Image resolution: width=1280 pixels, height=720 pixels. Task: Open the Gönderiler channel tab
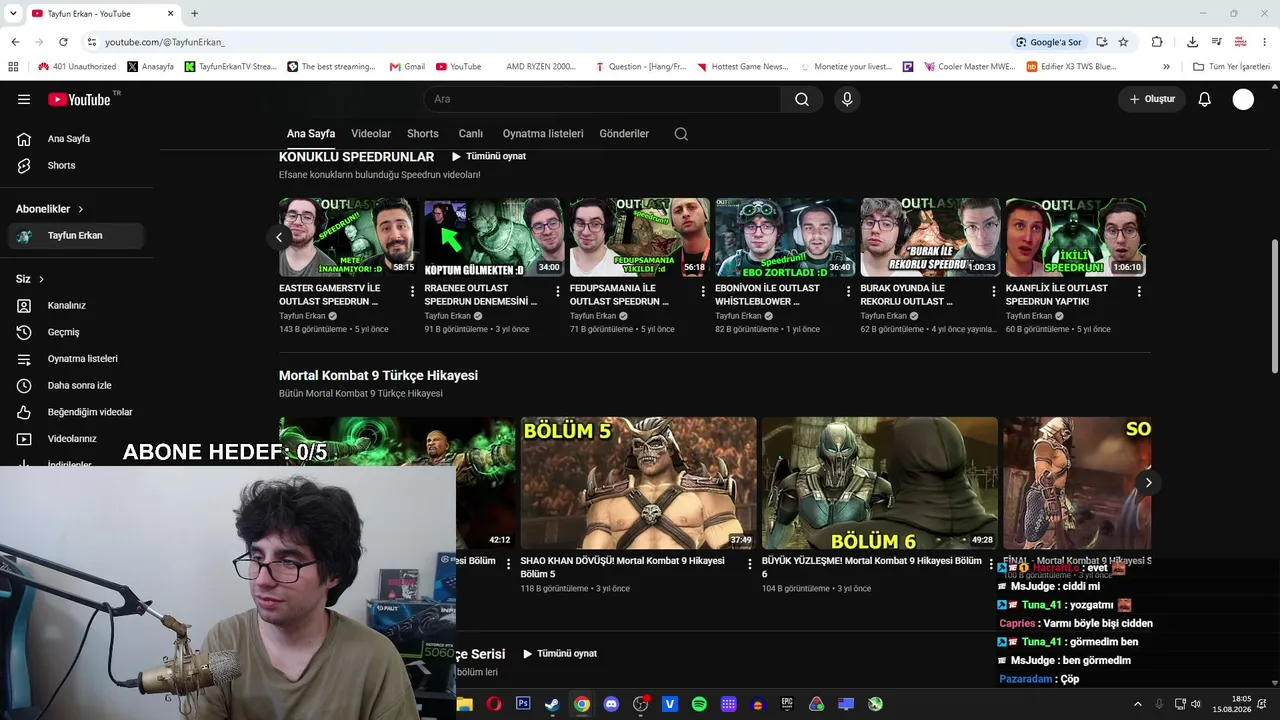pos(624,134)
